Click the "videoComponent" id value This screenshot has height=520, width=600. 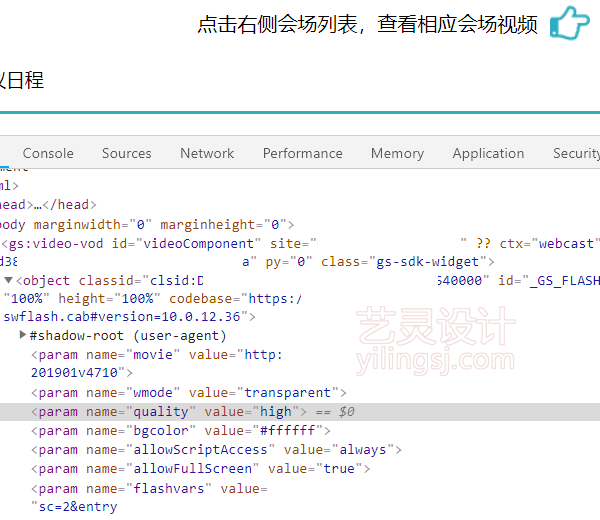(x=198, y=243)
